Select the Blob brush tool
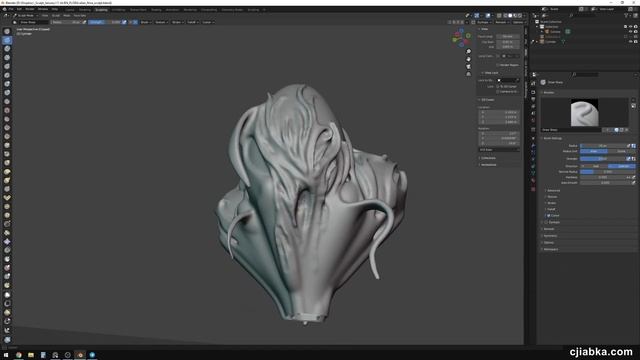This screenshot has width=640, height=360. (x=7, y=93)
